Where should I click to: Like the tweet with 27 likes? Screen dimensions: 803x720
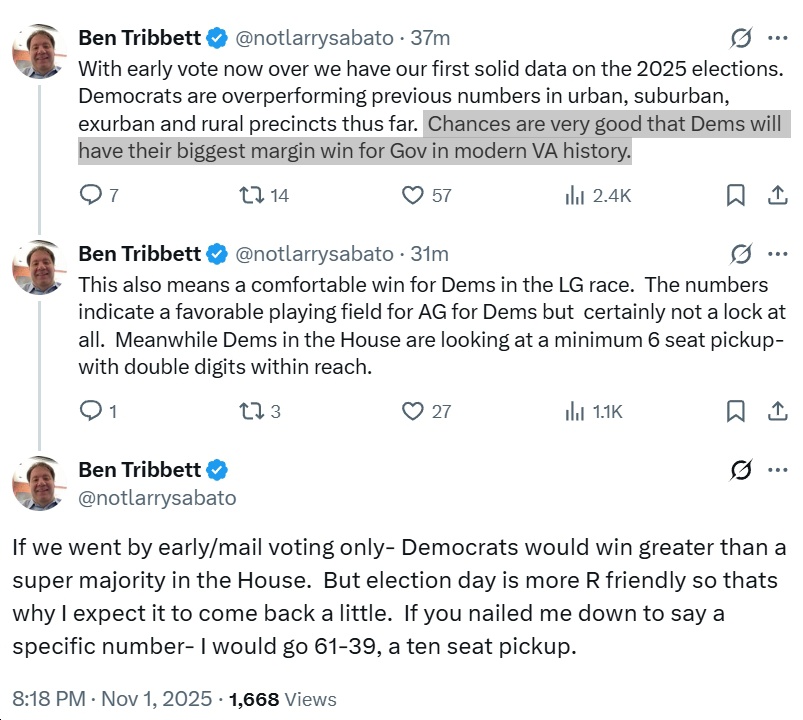click(x=413, y=411)
